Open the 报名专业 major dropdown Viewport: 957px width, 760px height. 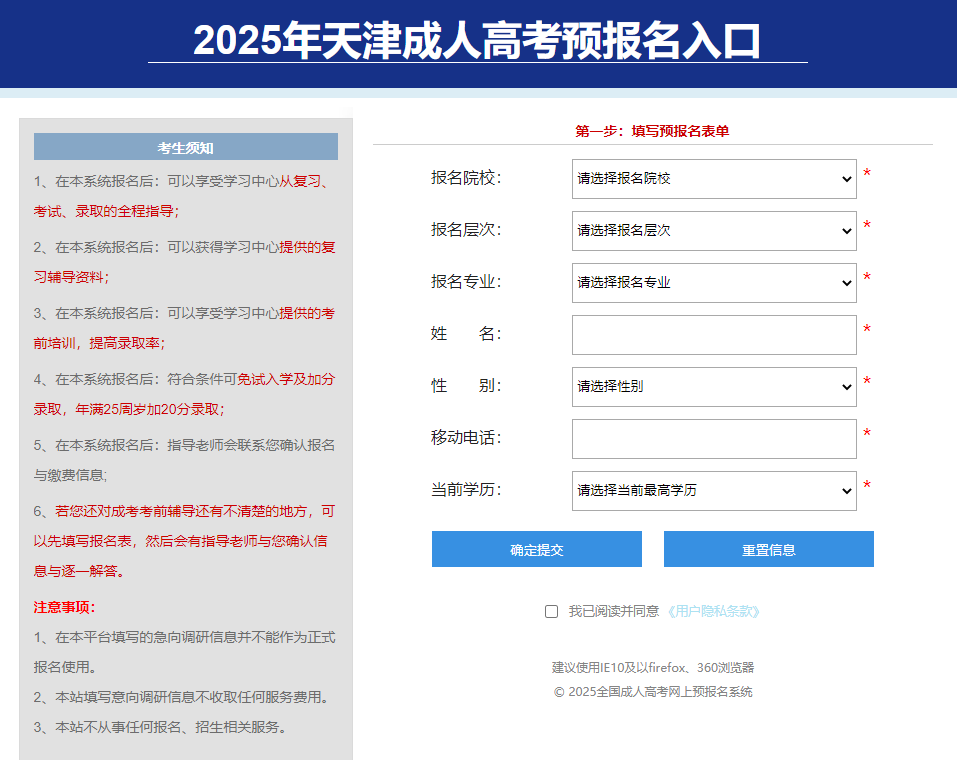tap(714, 283)
